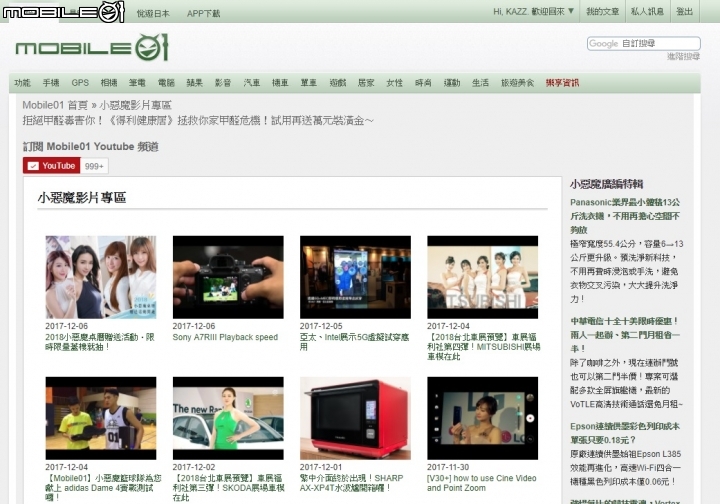Open the Intel 5G virtual fitting thumbnail
This screenshot has height=504, width=720.
tap(355, 277)
